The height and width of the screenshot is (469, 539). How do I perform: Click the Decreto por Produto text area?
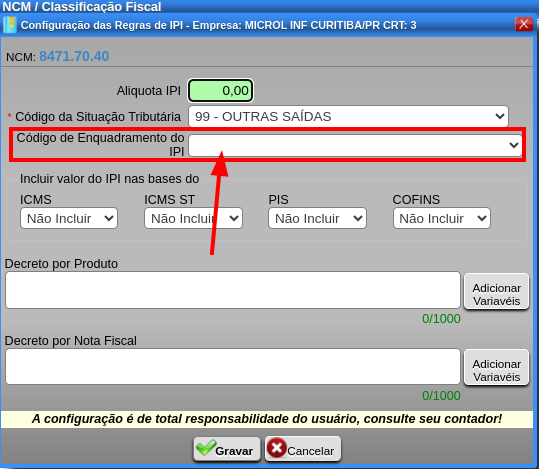pyautogui.click(x=233, y=290)
